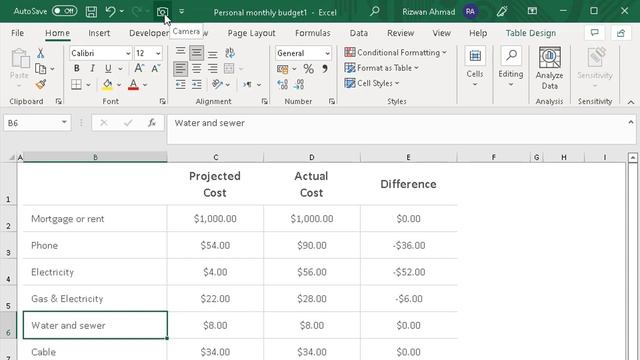Click the Copy icon
The image size is (640, 360).
click(40, 69)
